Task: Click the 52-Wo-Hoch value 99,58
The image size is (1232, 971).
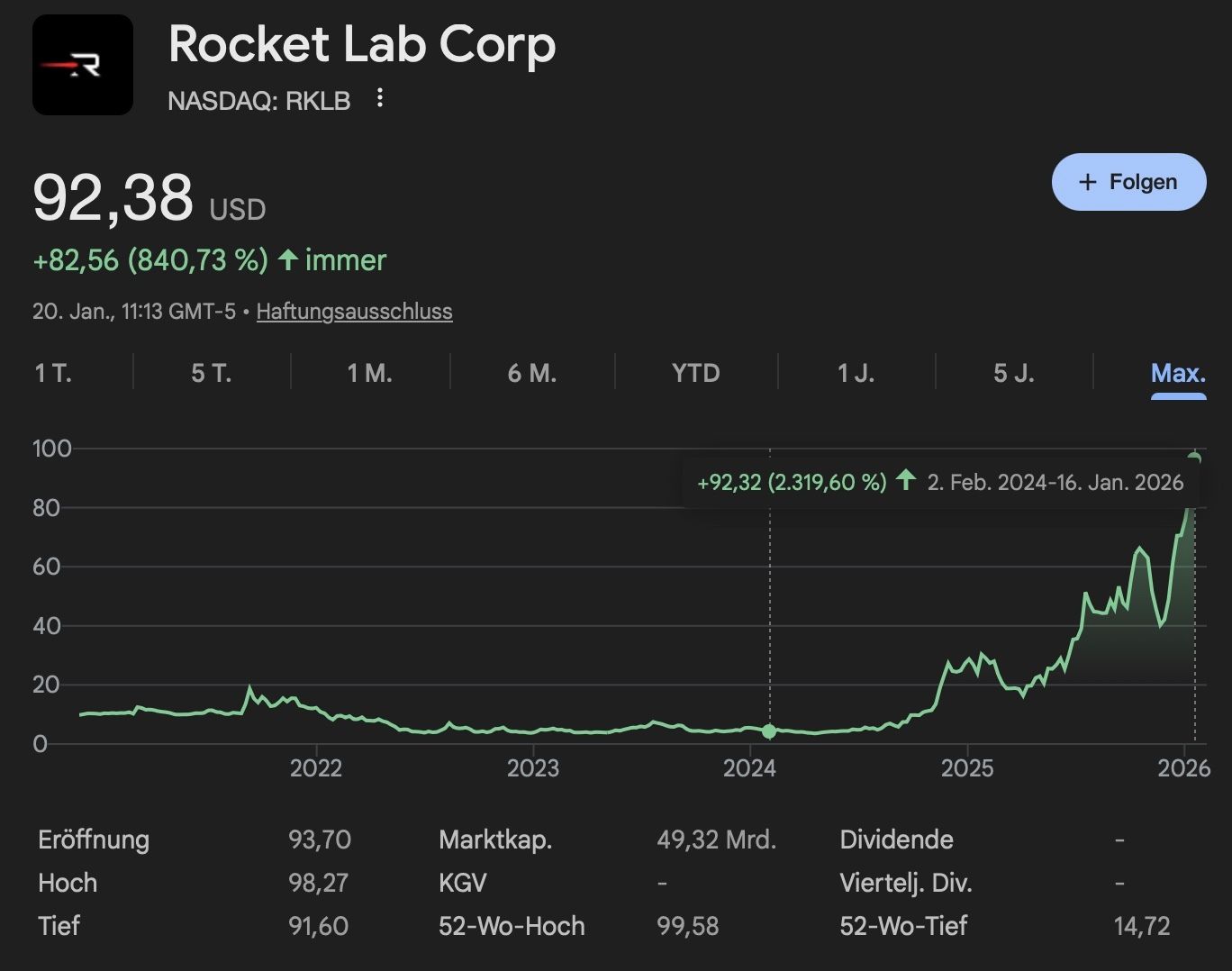Action: pyautogui.click(x=688, y=926)
